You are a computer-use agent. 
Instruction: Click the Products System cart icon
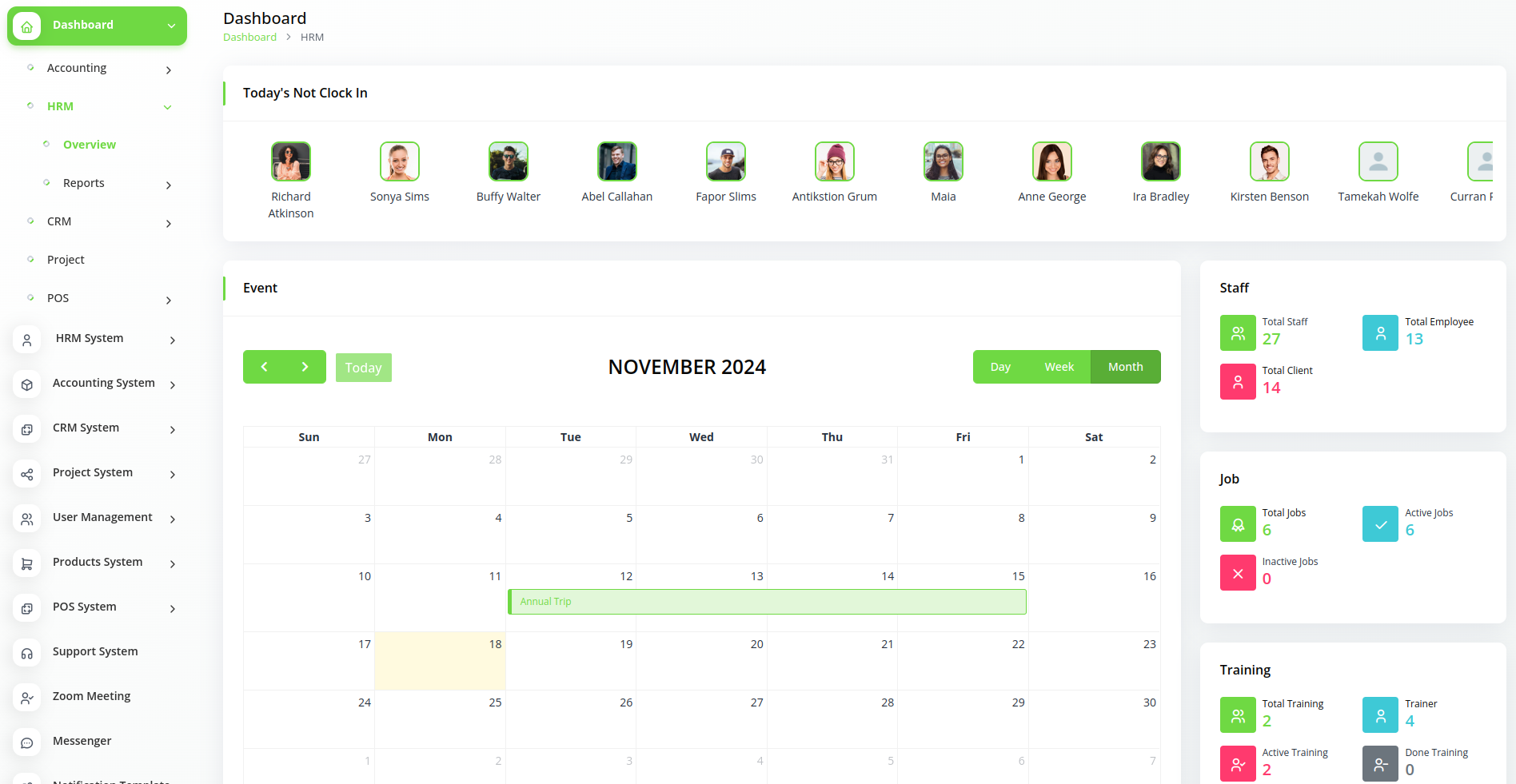click(x=26, y=563)
